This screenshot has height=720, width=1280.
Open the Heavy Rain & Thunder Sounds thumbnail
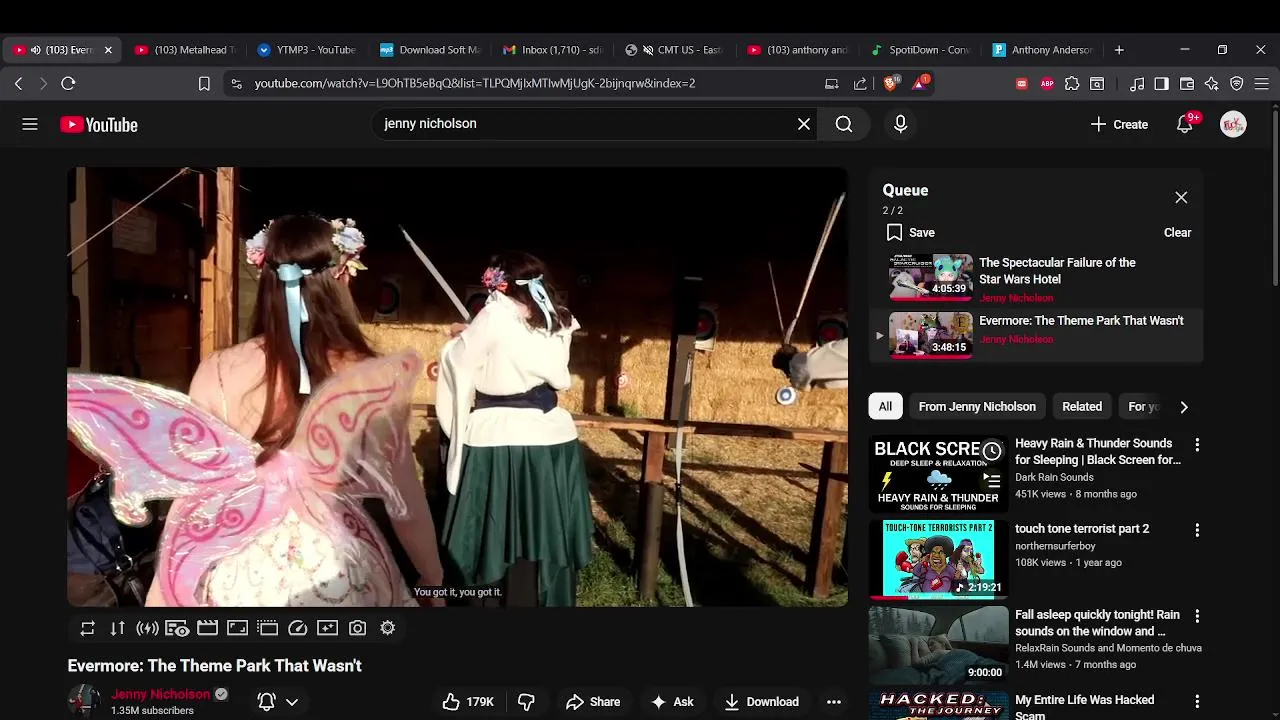pyautogui.click(x=938, y=474)
